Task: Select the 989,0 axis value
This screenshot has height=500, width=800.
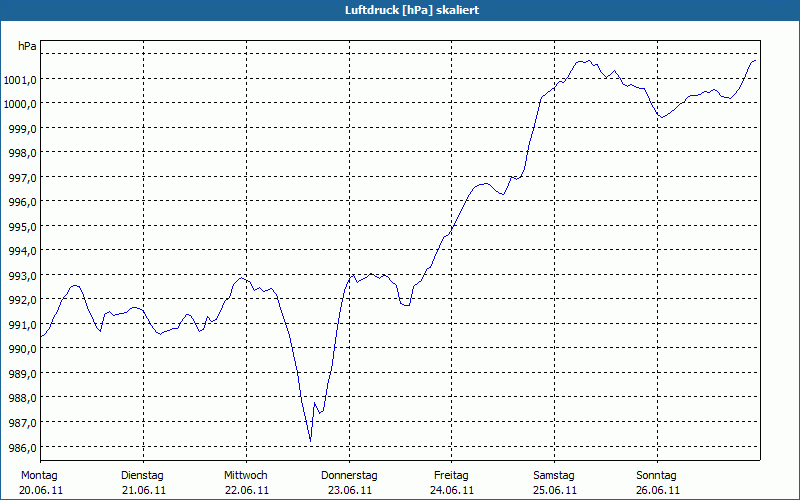Action: pos(22,373)
